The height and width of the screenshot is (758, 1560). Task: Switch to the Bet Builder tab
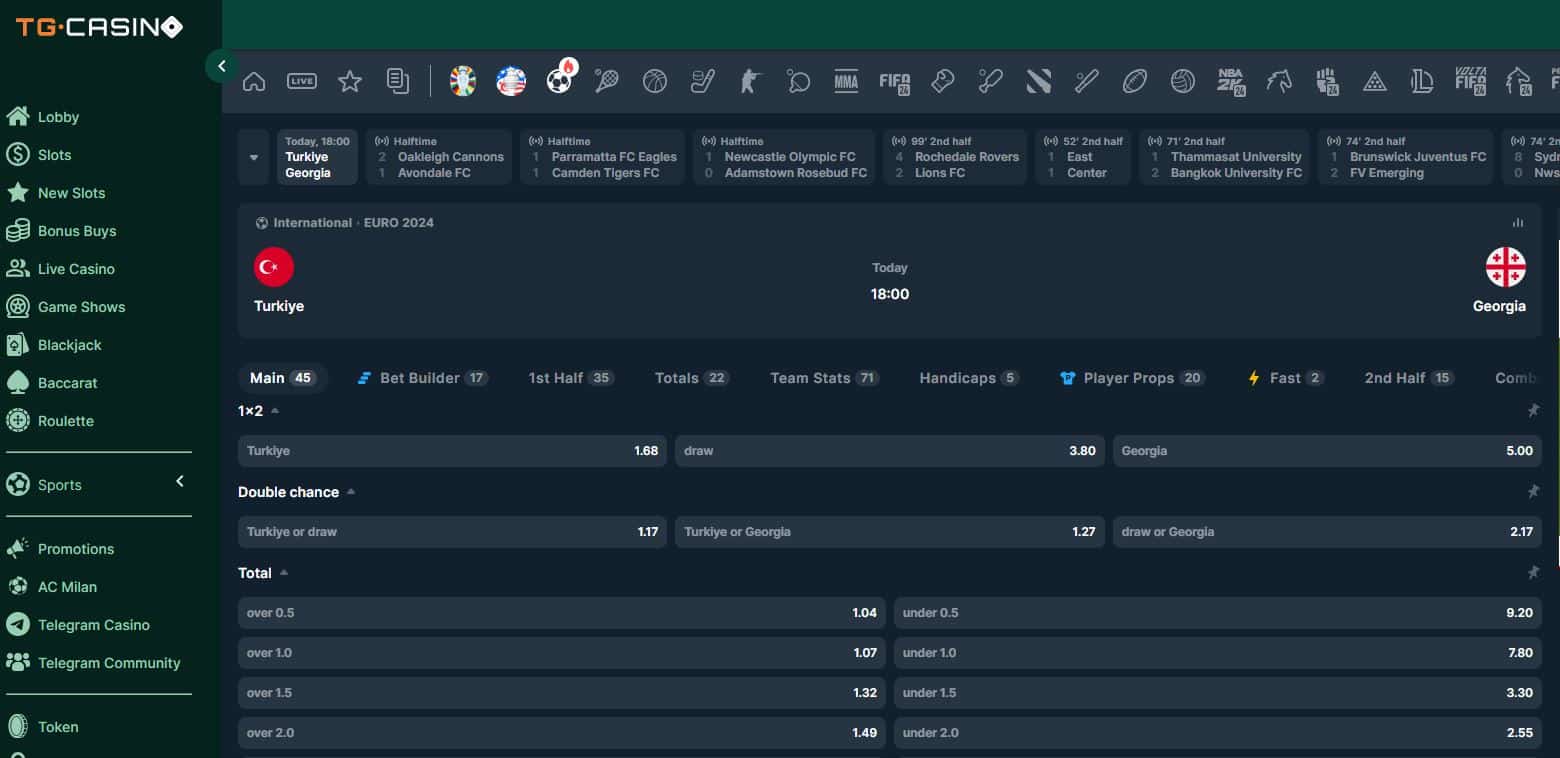pyautogui.click(x=422, y=378)
